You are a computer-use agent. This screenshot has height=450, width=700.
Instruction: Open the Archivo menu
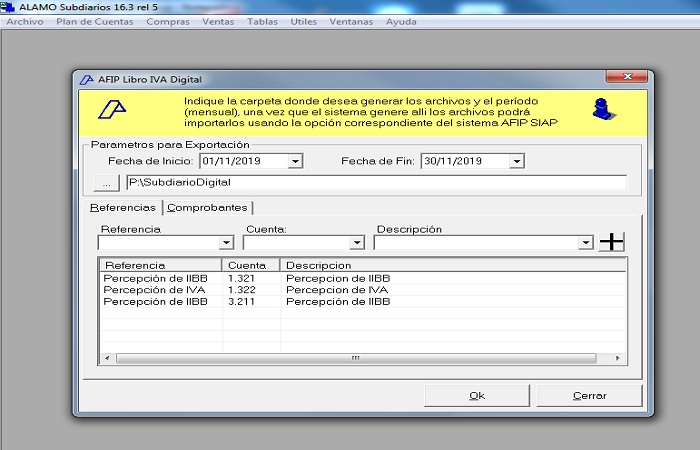point(25,21)
